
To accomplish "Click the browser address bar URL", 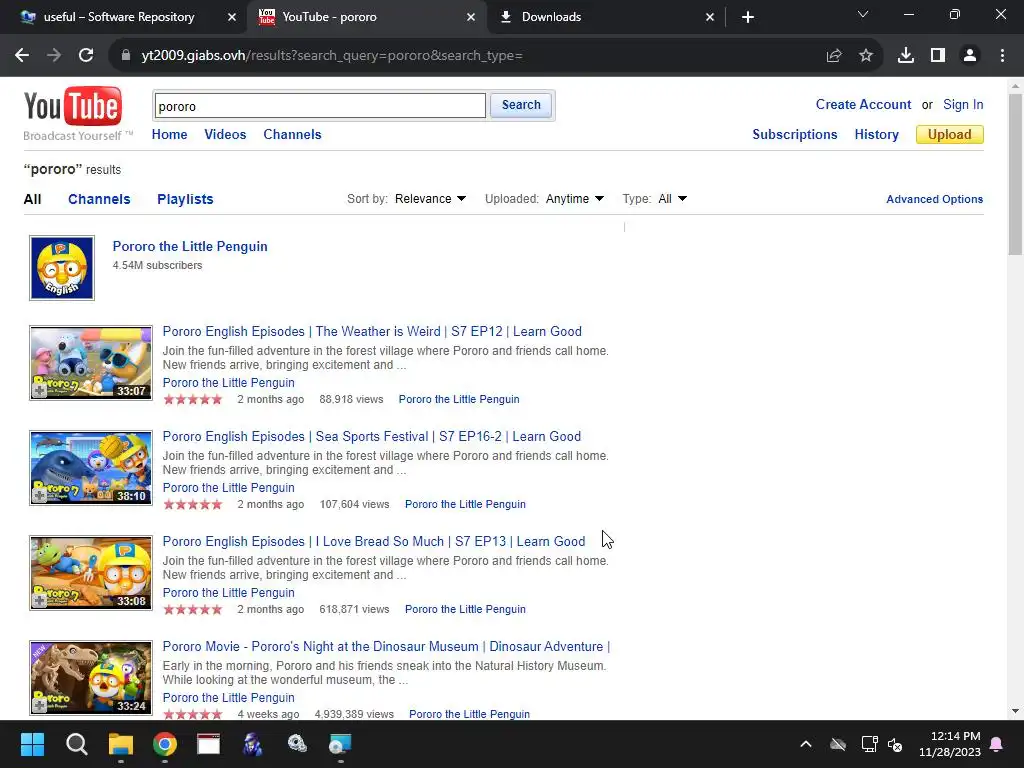I will [x=332, y=56].
